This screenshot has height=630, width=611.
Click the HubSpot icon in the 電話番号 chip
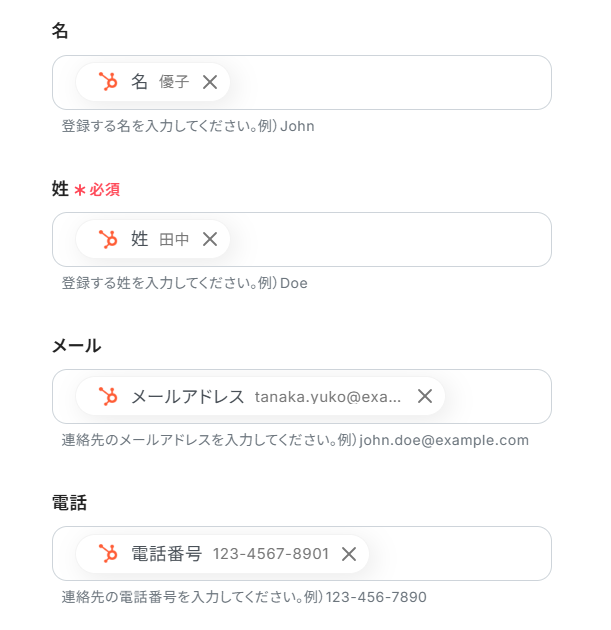[x=108, y=553]
